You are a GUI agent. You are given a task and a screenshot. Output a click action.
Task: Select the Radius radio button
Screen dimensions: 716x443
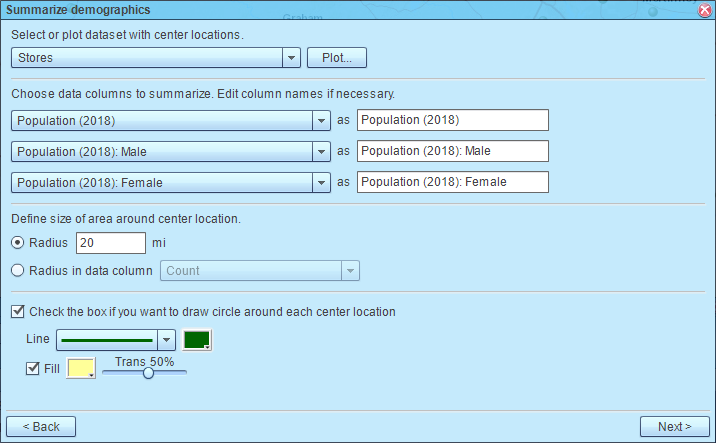point(17,243)
